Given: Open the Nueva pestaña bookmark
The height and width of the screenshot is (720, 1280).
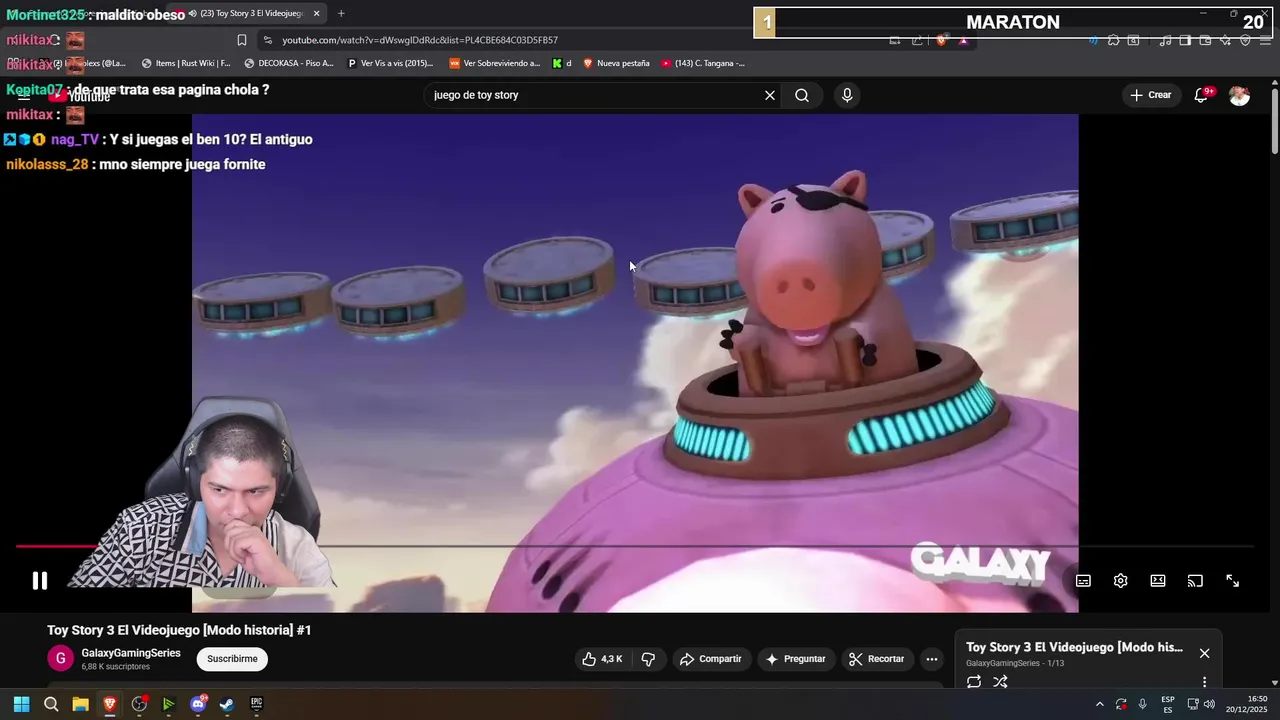Looking at the screenshot, I should coord(616,63).
